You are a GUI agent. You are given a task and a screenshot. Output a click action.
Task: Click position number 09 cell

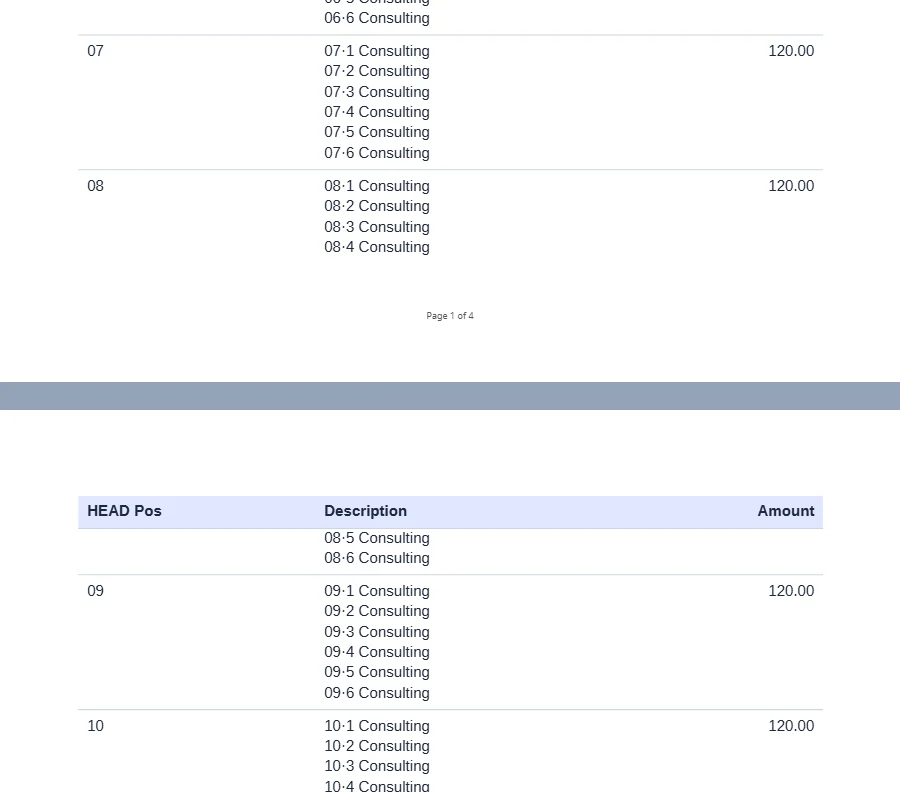coord(95,591)
